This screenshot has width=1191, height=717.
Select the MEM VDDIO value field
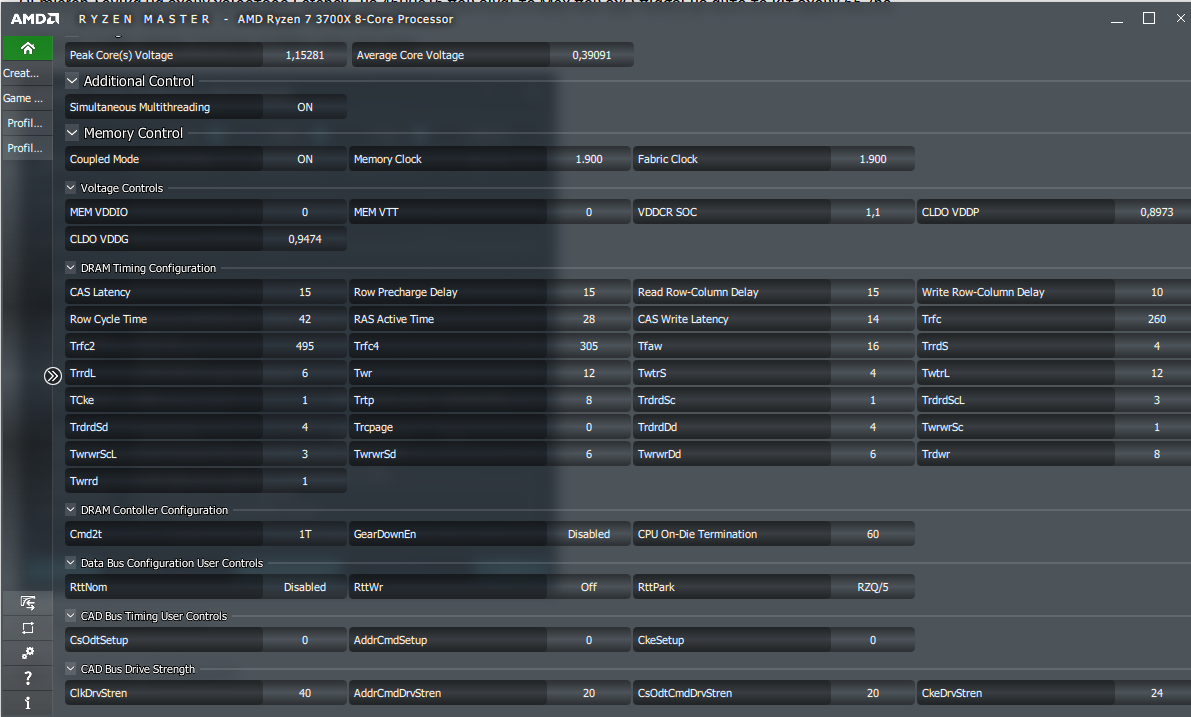(305, 212)
